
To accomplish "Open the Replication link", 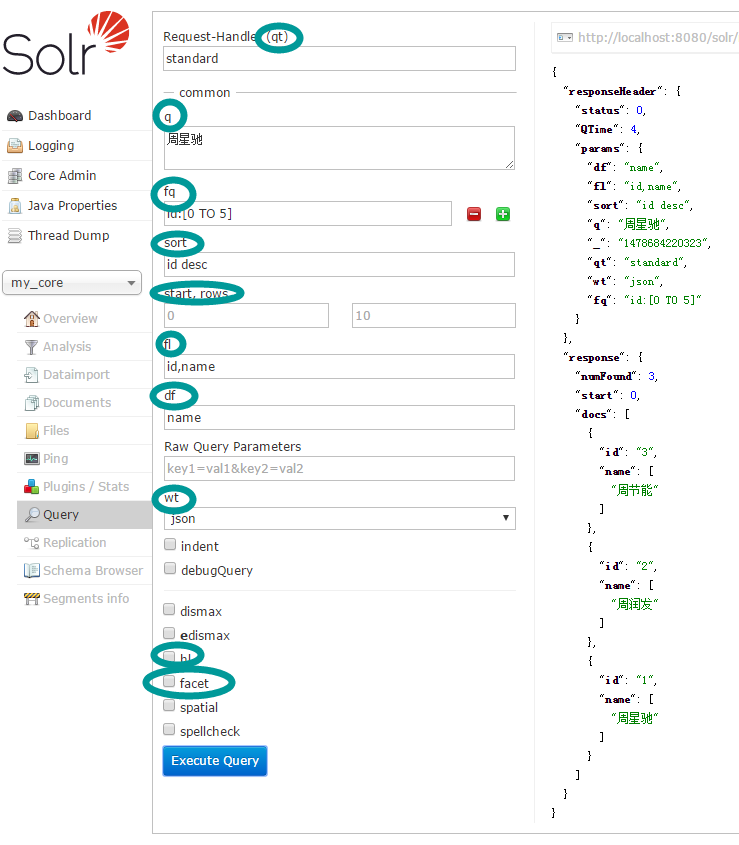I will [75, 543].
